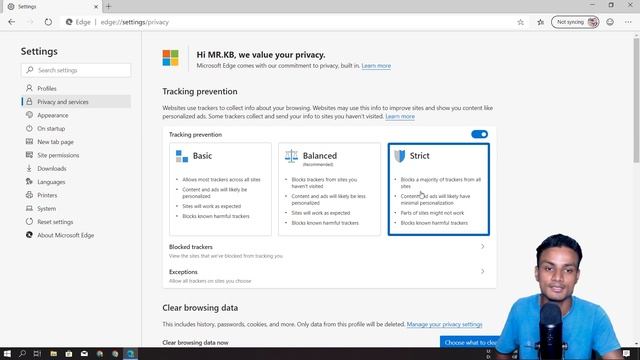Screen dimensions: 640x360
Task: Click the Profiles person icon
Action: pos(29,88)
